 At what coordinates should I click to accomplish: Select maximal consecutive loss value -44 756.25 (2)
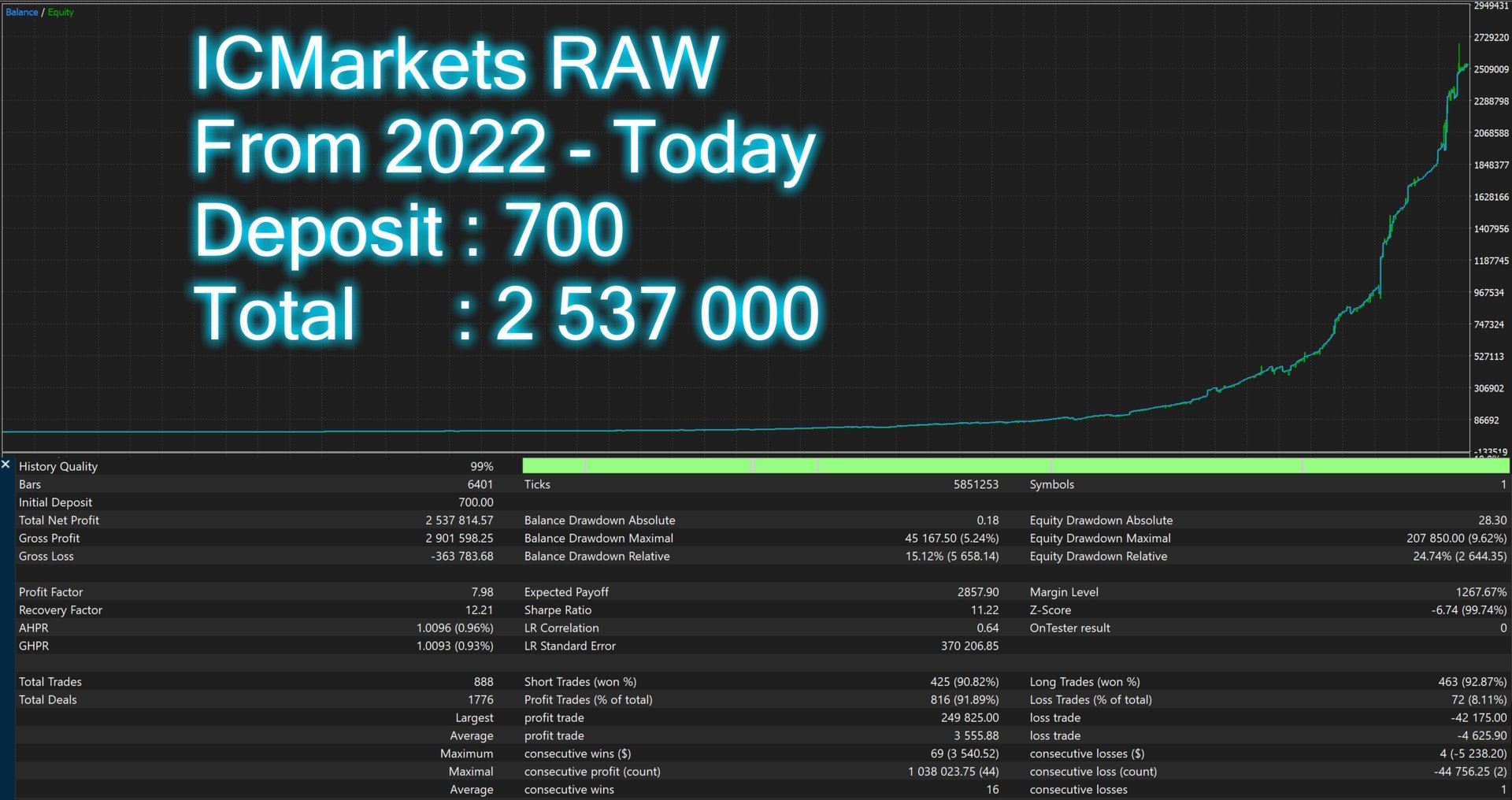click(x=1470, y=772)
